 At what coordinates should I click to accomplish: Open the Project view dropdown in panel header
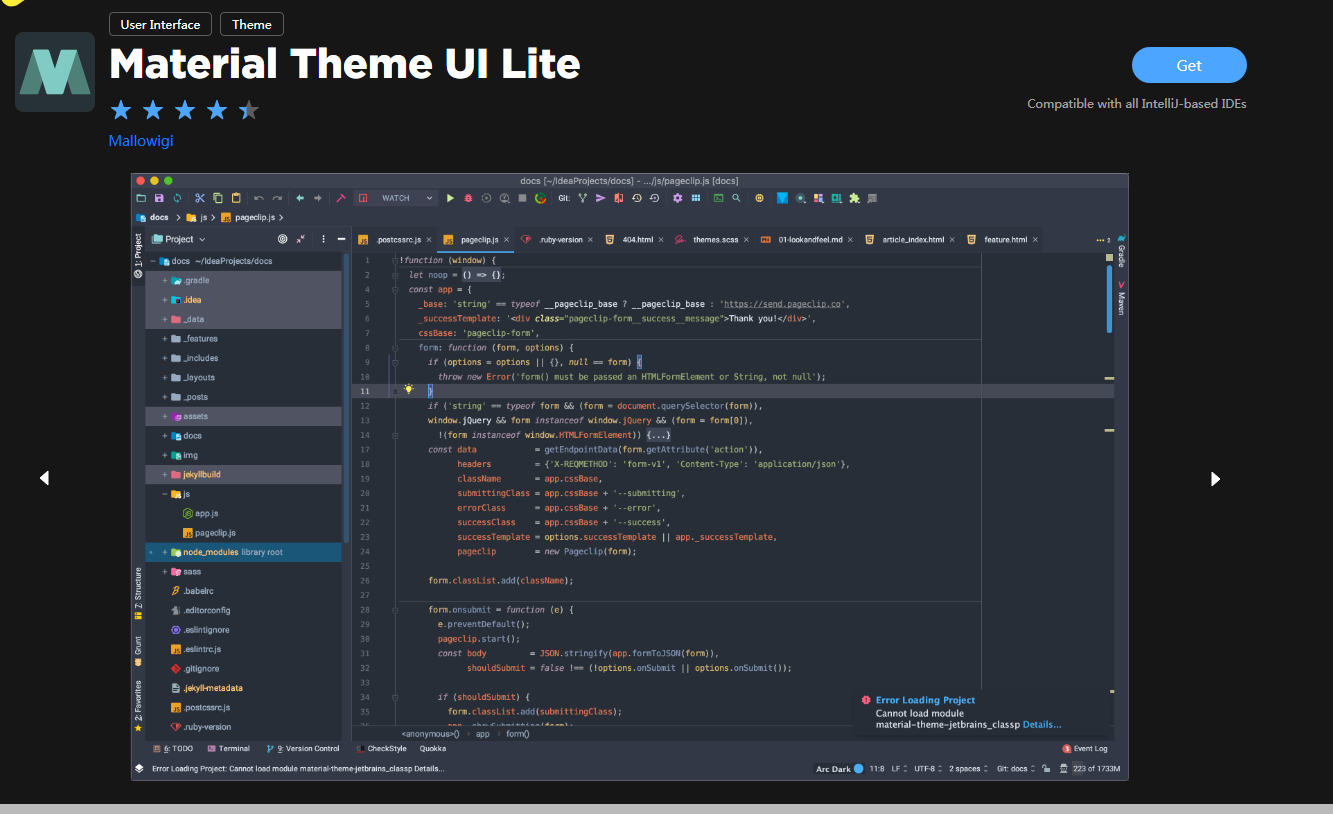(x=178, y=239)
